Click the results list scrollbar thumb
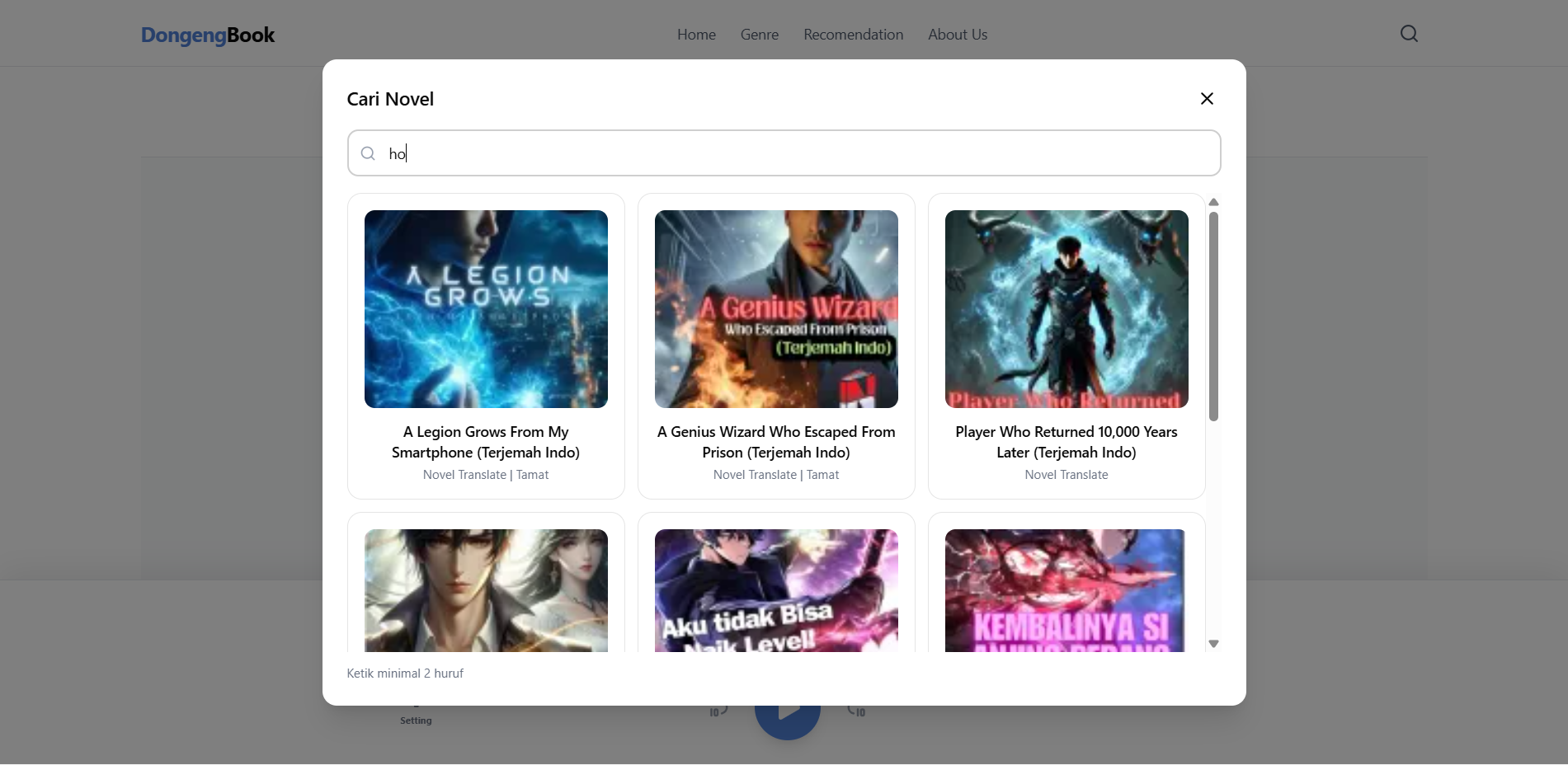The image size is (1568, 765). click(x=1213, y=317)
